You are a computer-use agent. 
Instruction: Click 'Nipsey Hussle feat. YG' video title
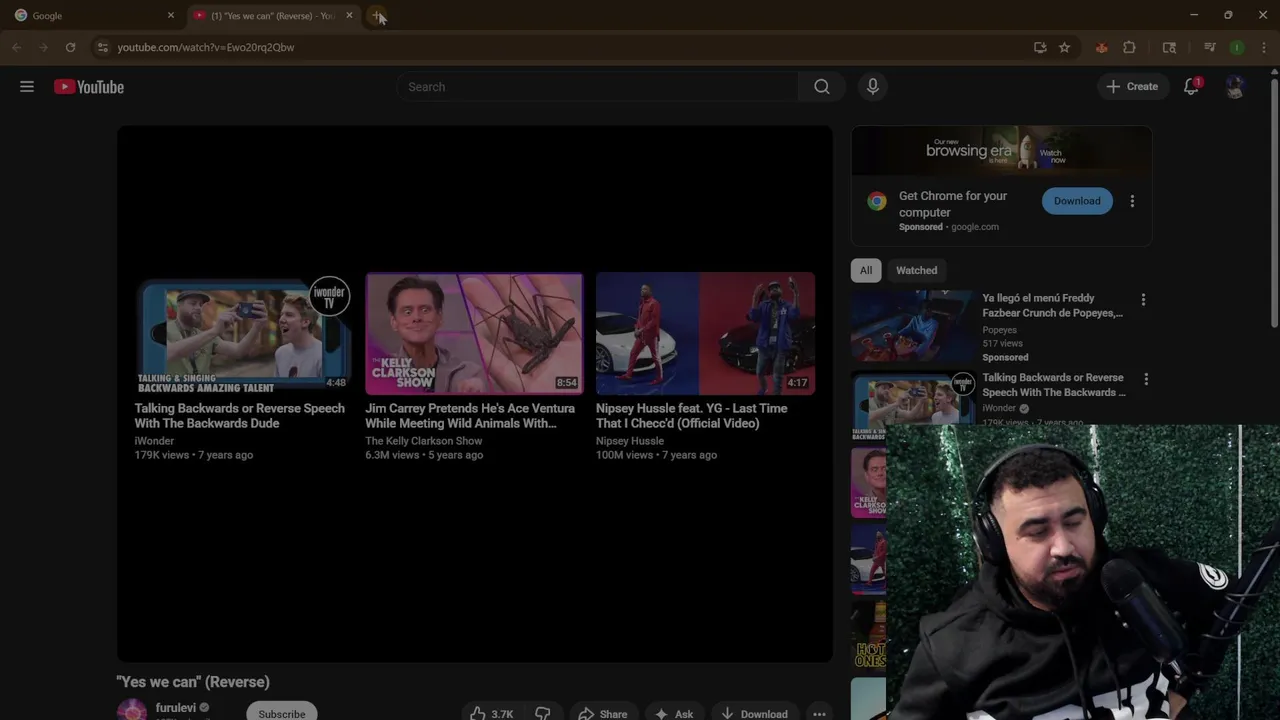pos(692,416)
